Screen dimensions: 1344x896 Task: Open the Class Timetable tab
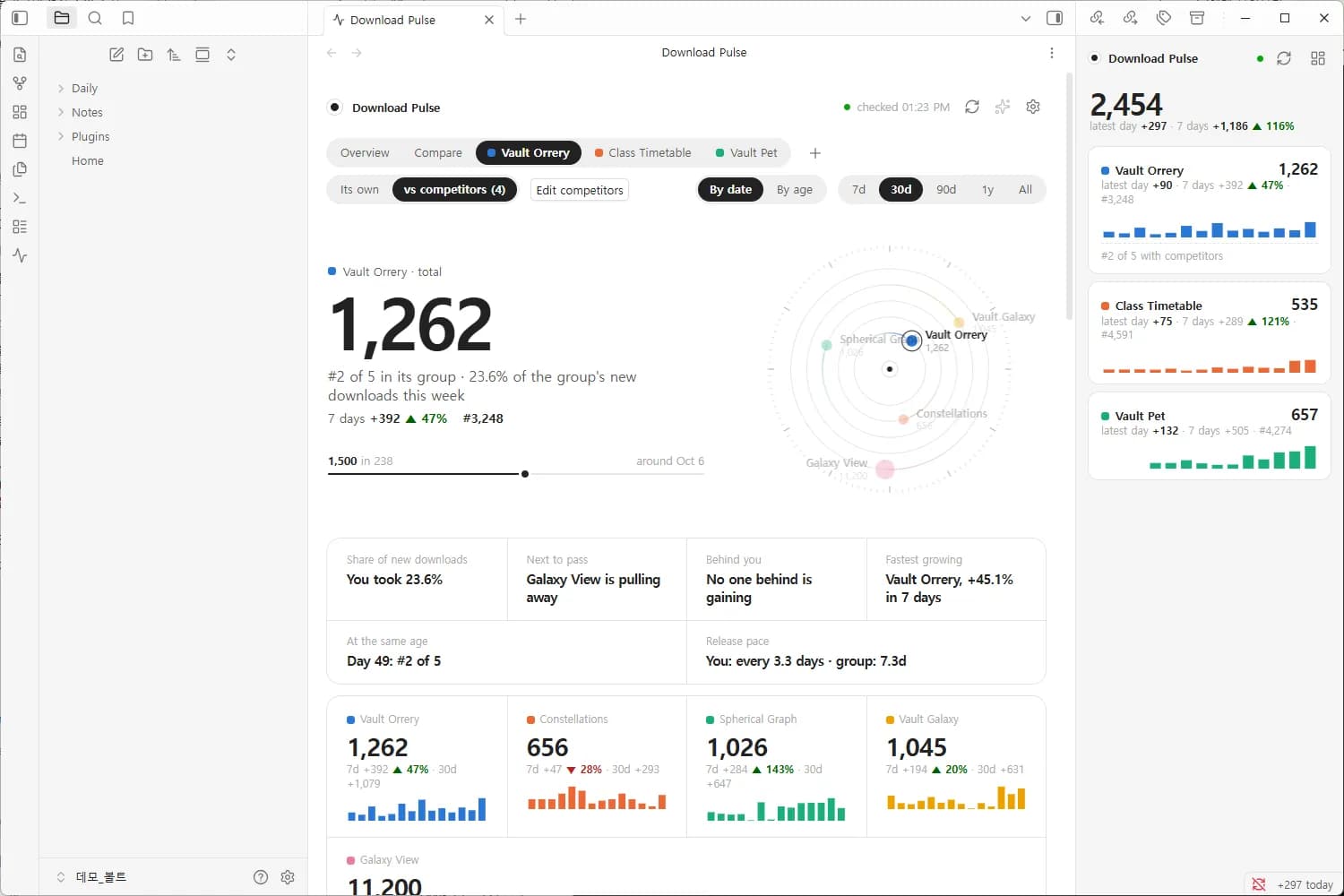point(643,153)
